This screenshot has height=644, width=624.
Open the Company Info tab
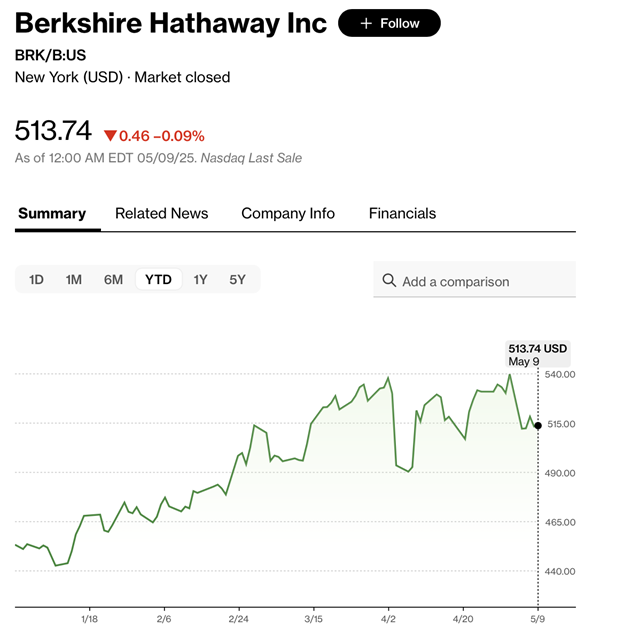[x=288, y=213]
